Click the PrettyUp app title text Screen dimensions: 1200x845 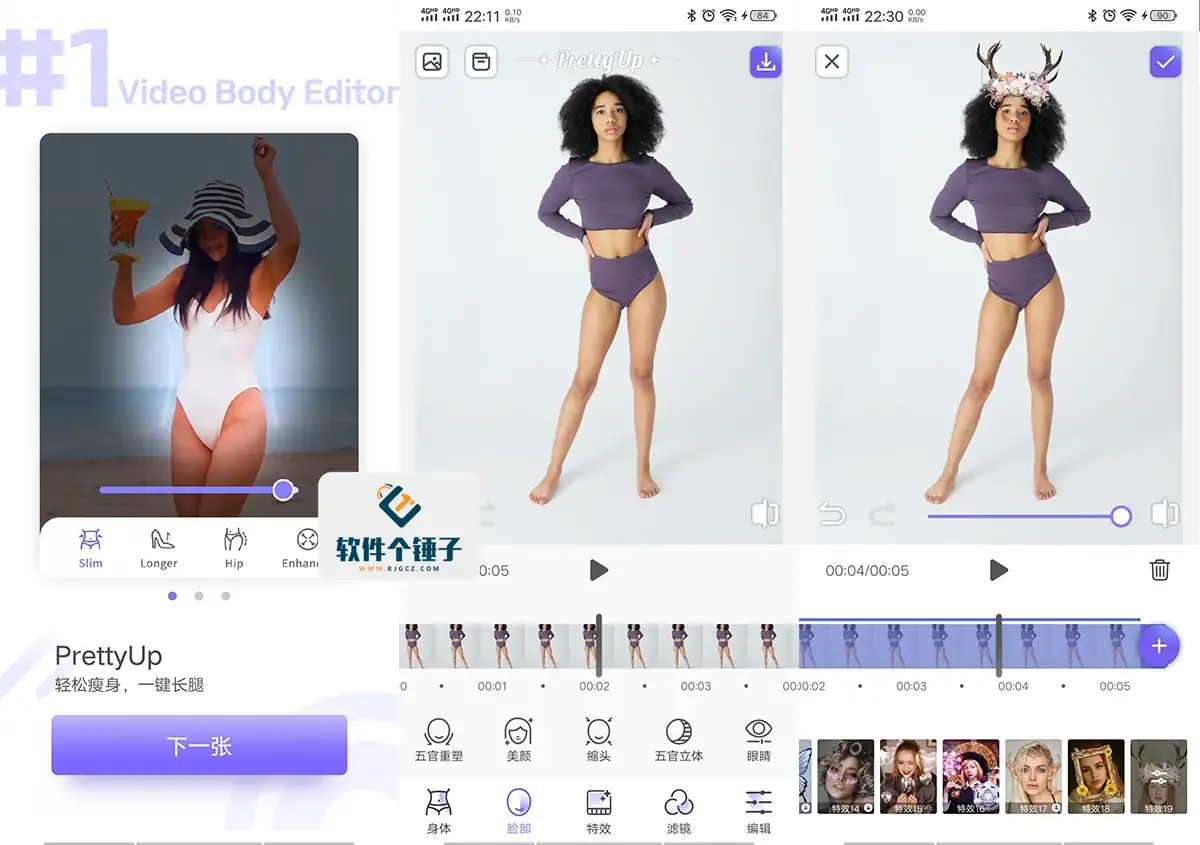click(108, 656)
